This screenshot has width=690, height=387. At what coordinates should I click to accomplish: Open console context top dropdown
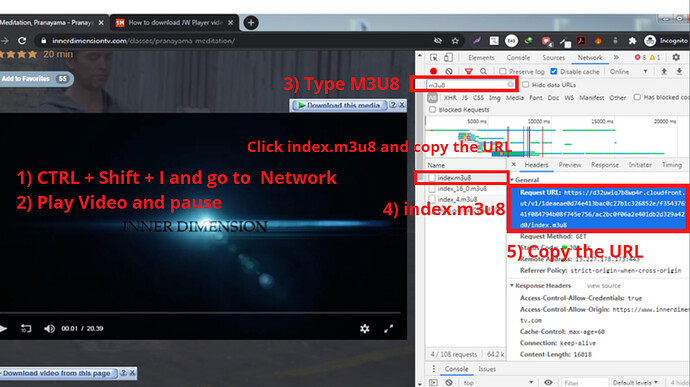pos(498,383)
